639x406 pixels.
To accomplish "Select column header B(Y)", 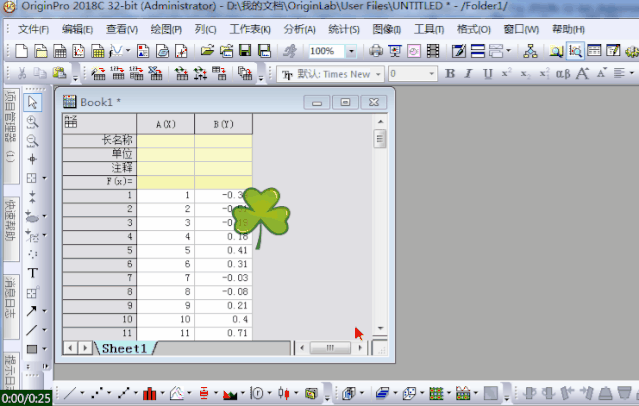I will coord(223,124).
